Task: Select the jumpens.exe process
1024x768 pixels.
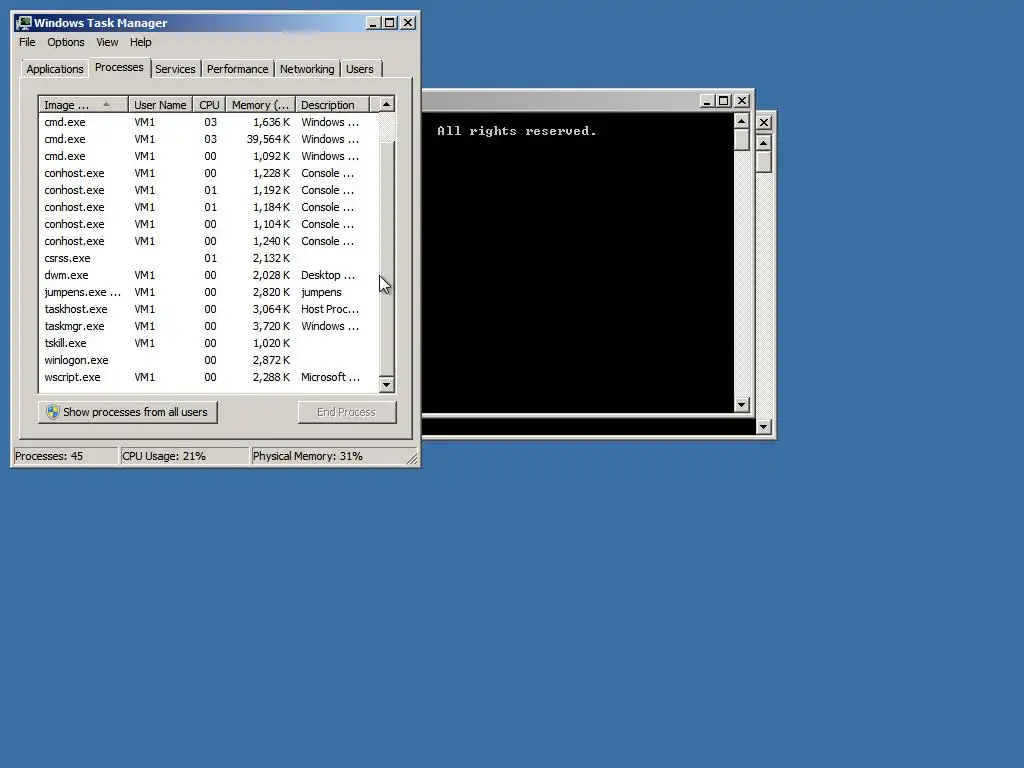Action: [x=208, y=292]
